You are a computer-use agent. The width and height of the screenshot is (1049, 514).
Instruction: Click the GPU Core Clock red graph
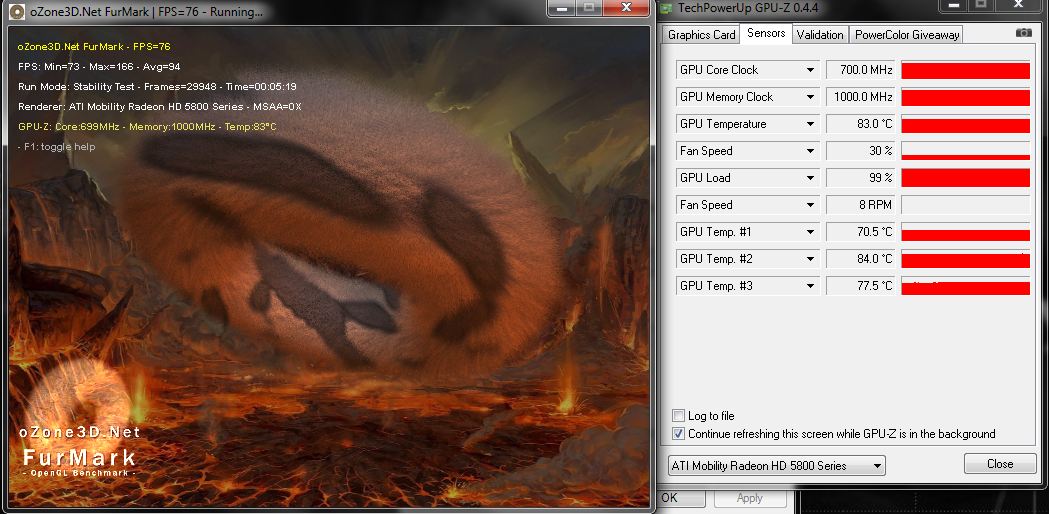coord(965,70)
